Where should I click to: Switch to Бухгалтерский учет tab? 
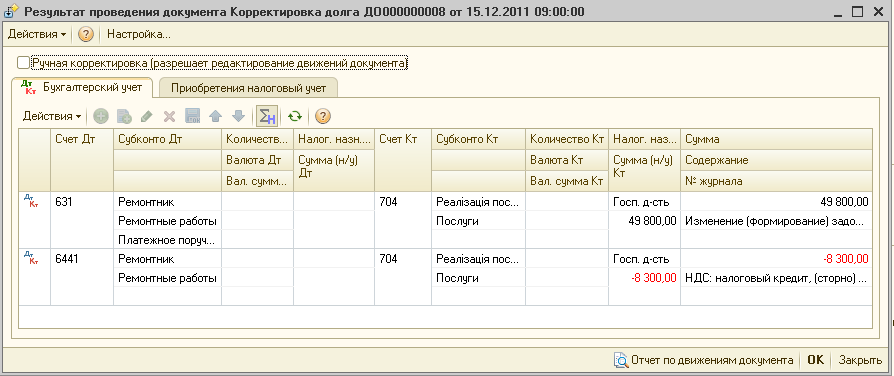click(x=82, y=87)
